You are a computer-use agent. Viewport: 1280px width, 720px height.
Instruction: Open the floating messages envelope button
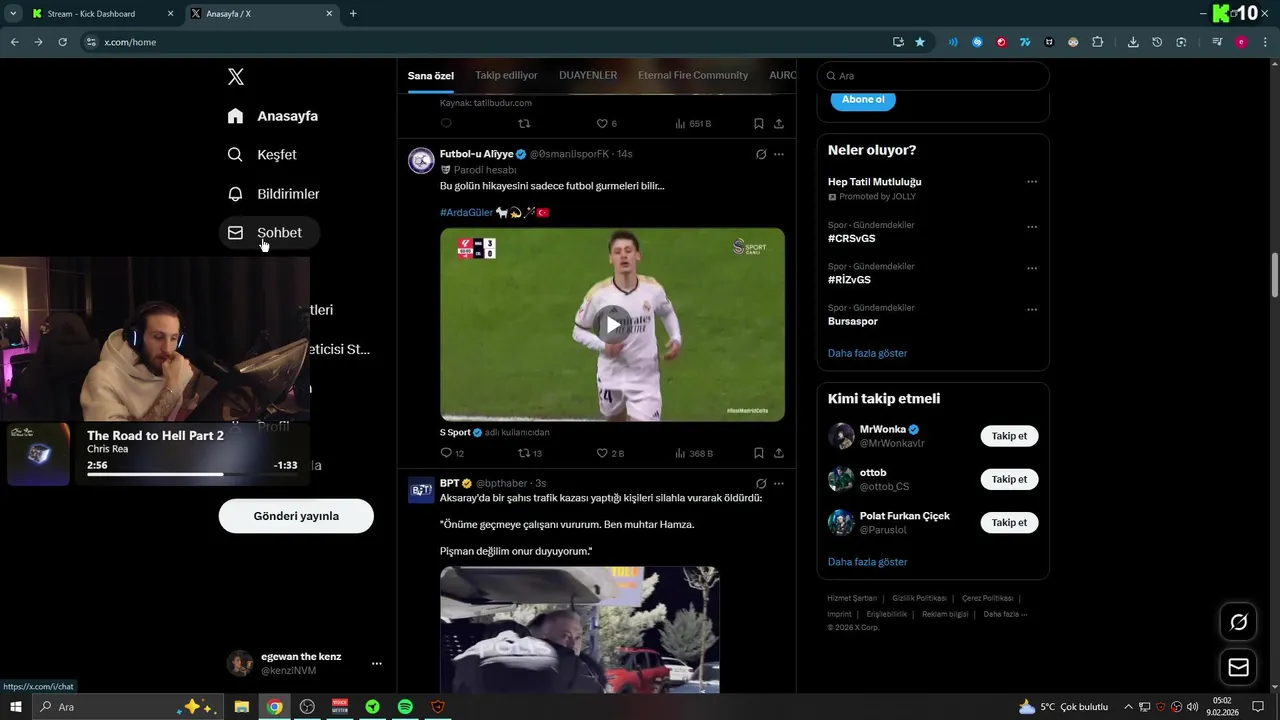coord(1238,667)
